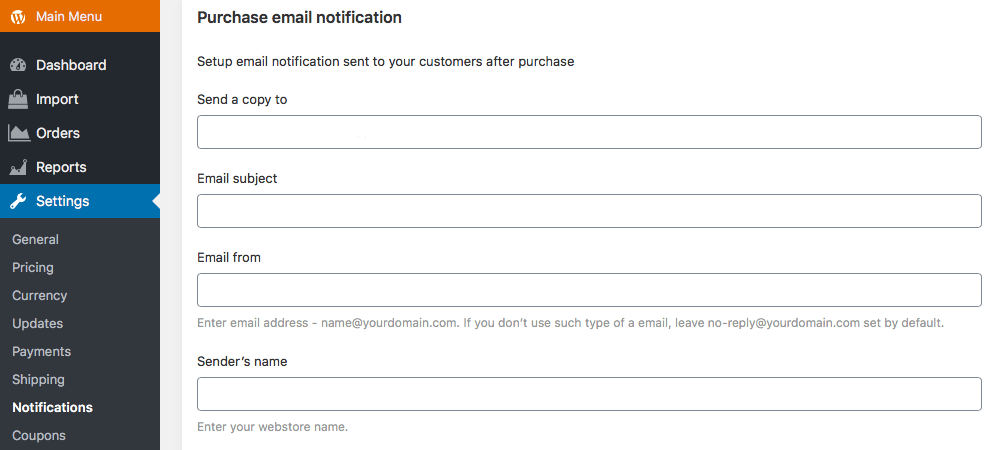Click the Email subject input field
Viewport: 997px width, 450px height.
[589, 211]
